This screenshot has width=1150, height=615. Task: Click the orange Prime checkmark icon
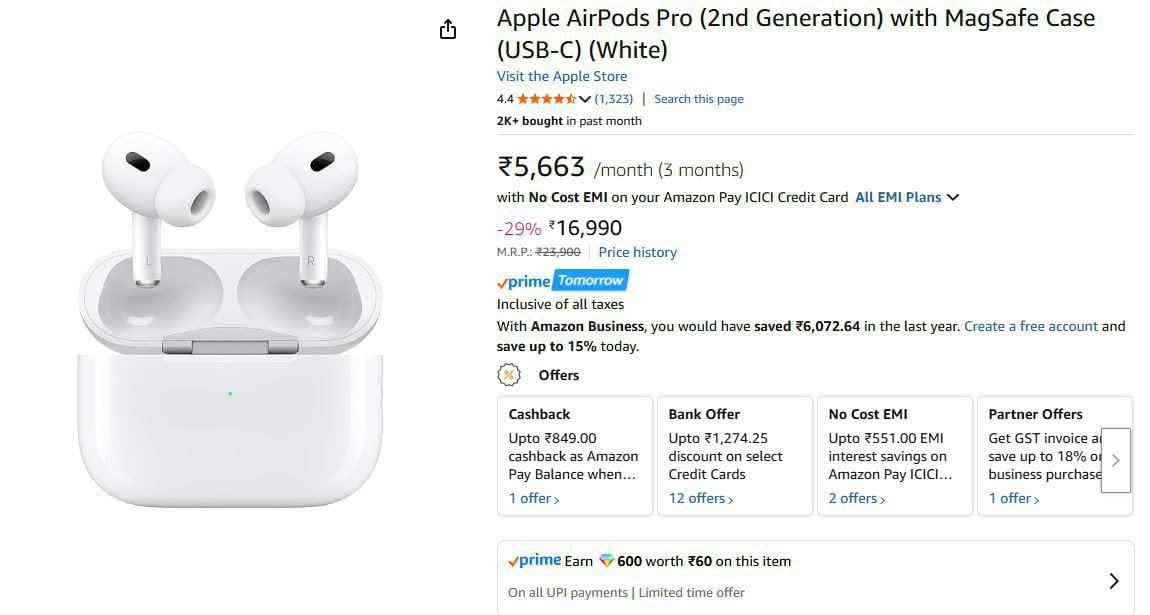pos(504,281)
